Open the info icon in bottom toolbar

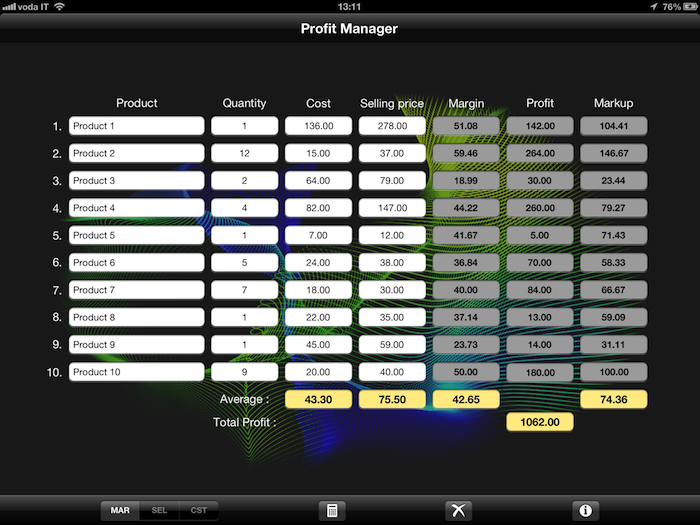585,510
